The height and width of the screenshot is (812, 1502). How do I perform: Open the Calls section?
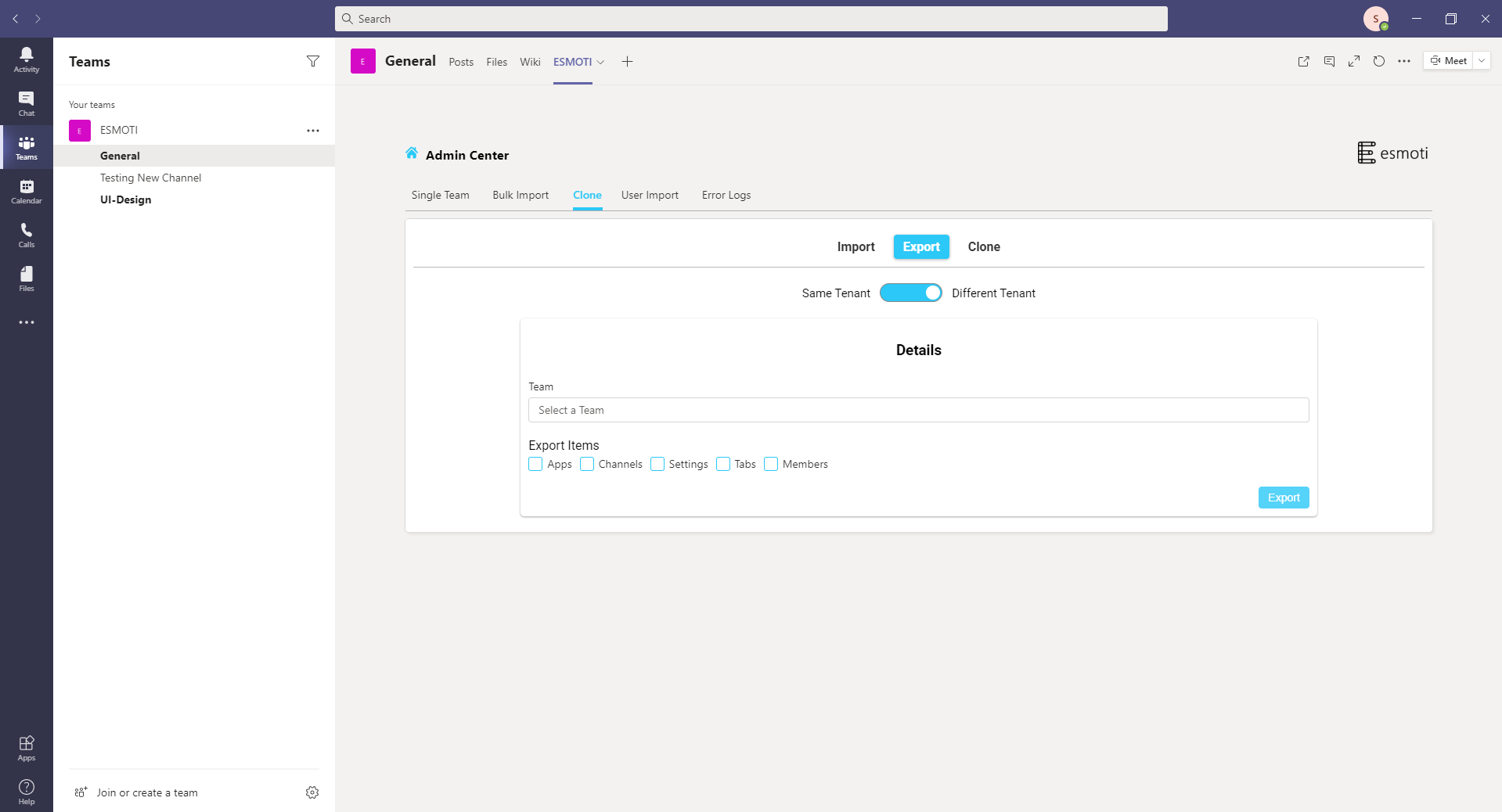point(27,235)
